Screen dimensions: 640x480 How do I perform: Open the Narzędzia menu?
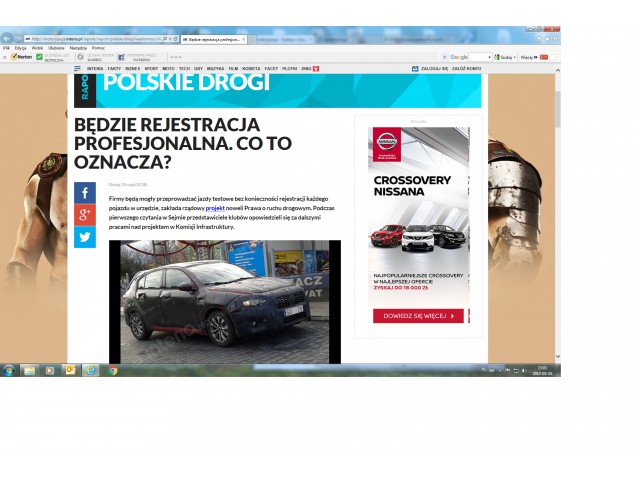tap(78, 47)
